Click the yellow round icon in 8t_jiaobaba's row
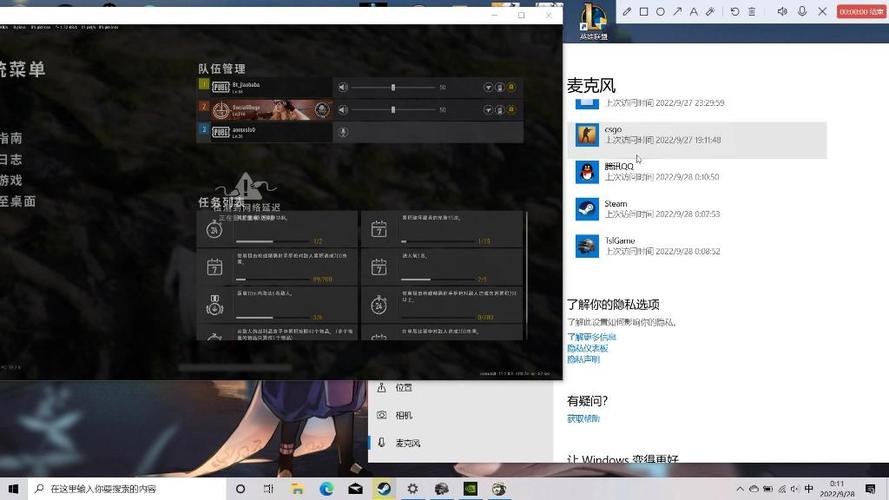The height and width of the screenshot is (500, 889). (x=511, y=87)
